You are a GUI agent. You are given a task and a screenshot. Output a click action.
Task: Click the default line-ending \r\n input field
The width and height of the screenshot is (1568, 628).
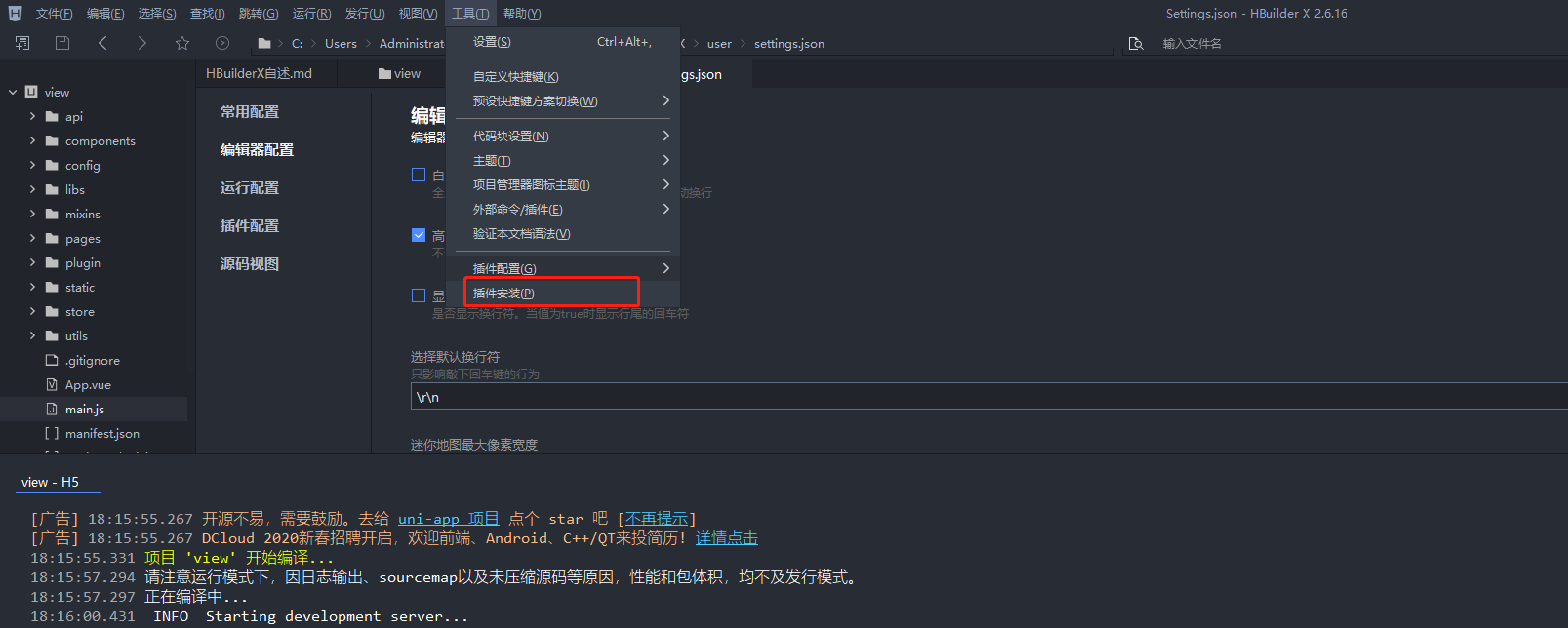pyautogui.click(x=988, y=396)
